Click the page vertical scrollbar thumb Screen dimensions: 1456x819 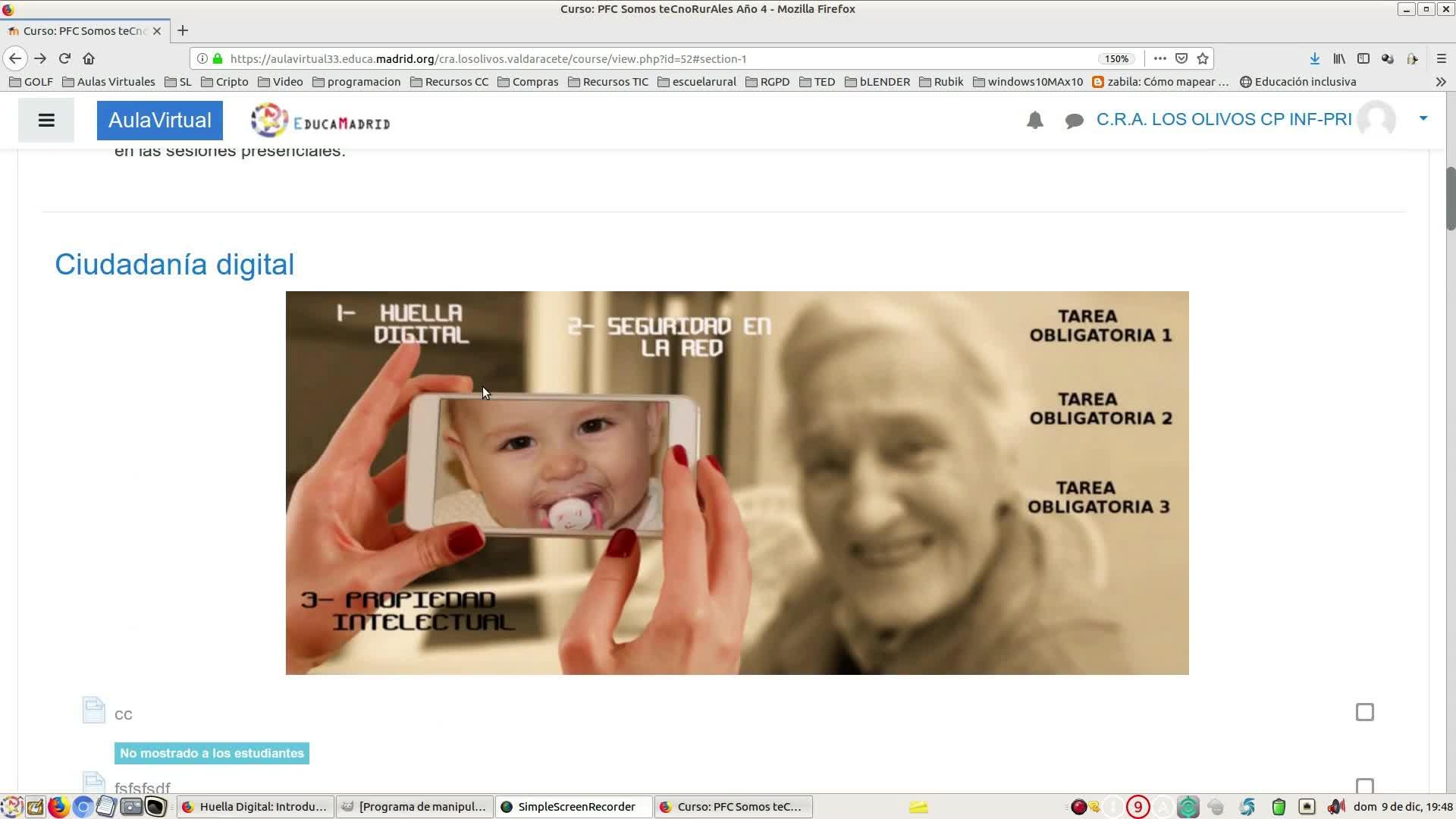1450,197
